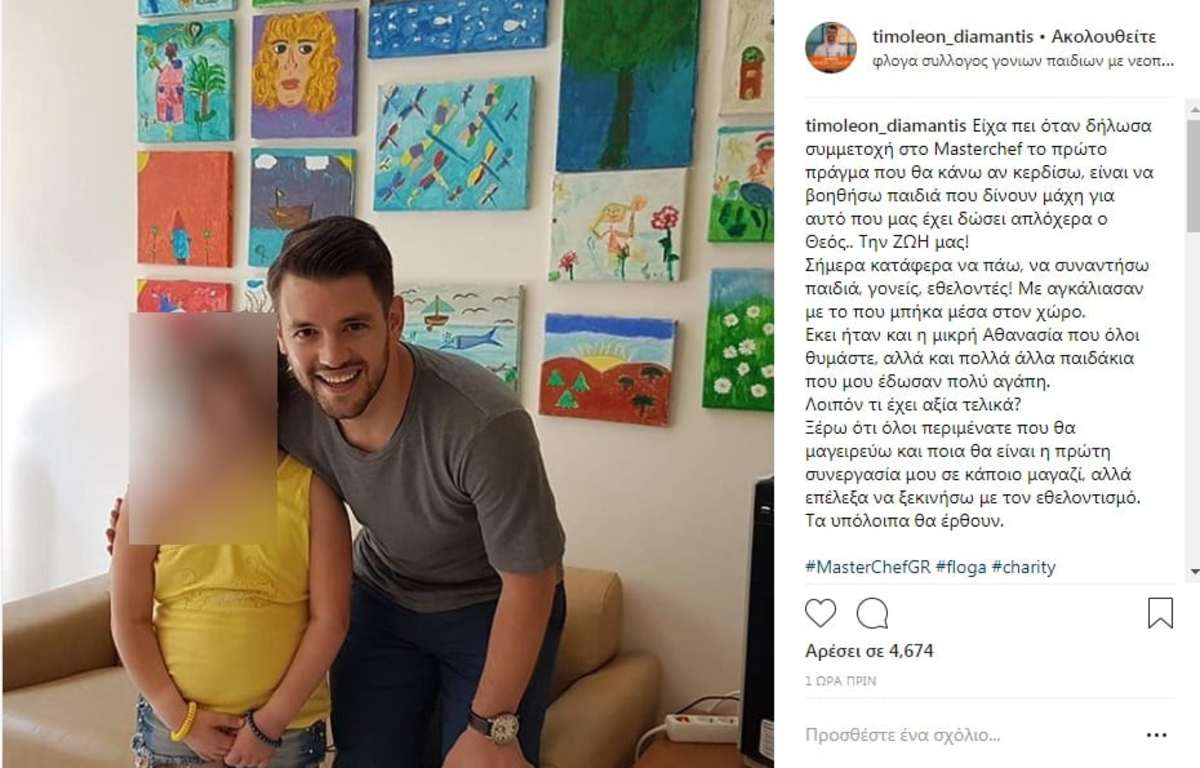Screen dimensions: 1200x768
Task: Open the #charity hashtag link
Action: click(1024, 567)
